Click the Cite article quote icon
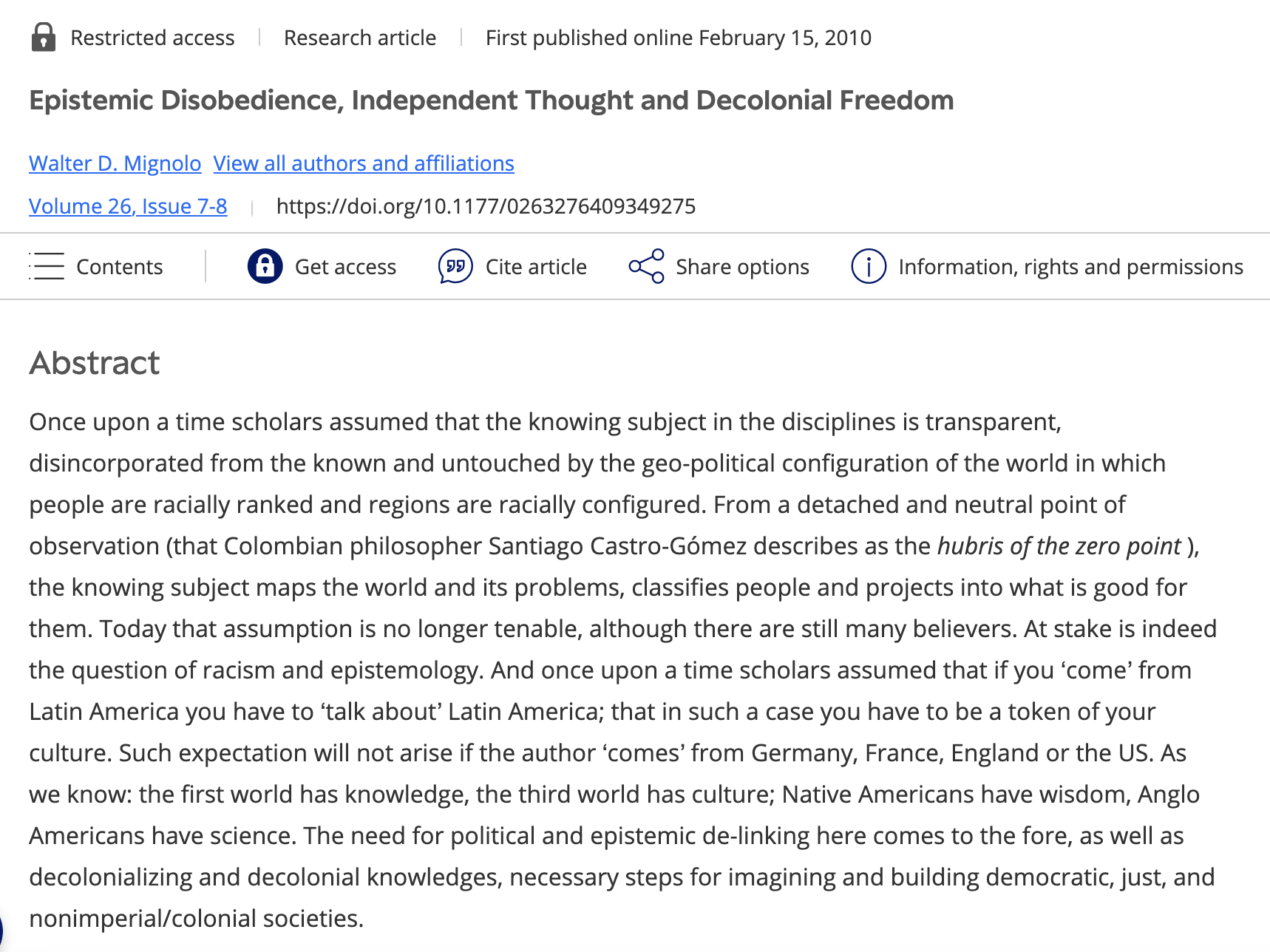 pos(455,266)
